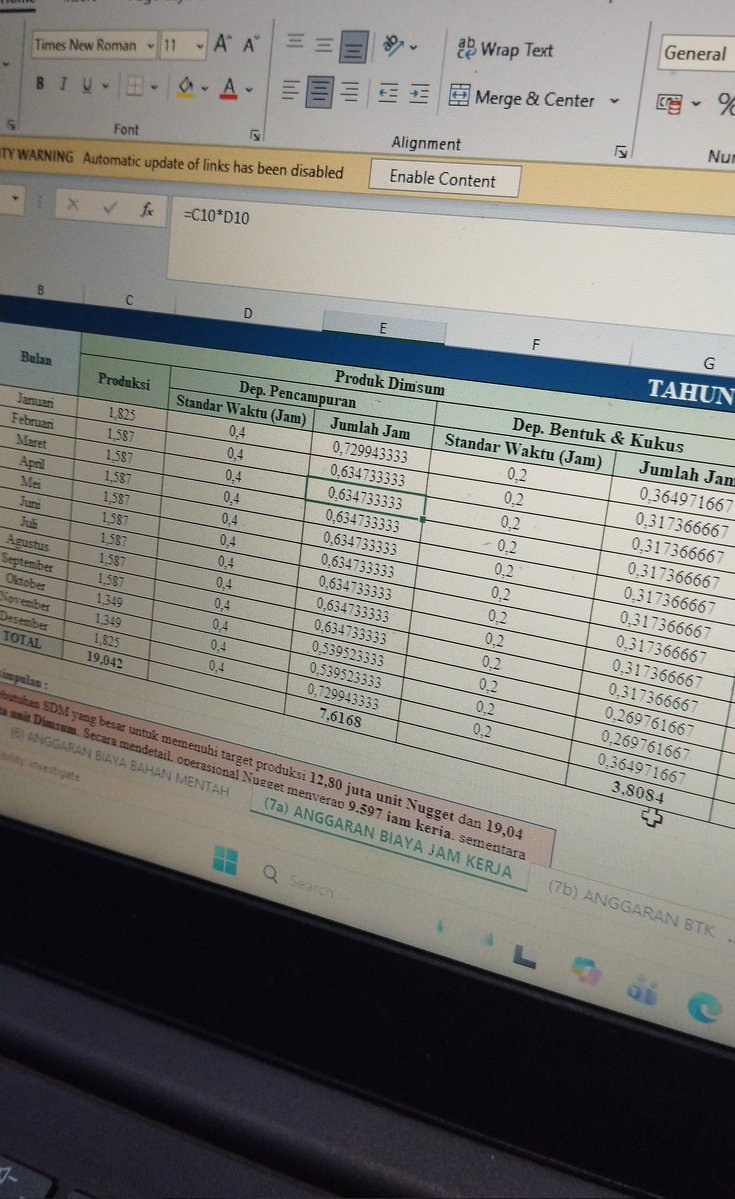Select Produksi cell 1,825 in Januari row
The height and width of the screenshot is (1199, 735).
coord(121,414)
